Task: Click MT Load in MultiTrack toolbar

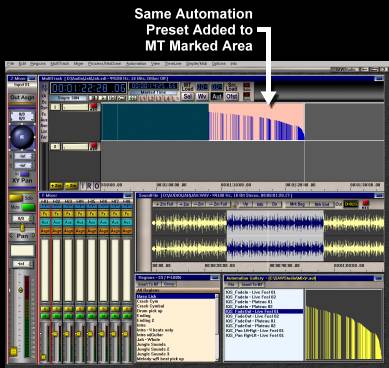Action: (187, 87)
